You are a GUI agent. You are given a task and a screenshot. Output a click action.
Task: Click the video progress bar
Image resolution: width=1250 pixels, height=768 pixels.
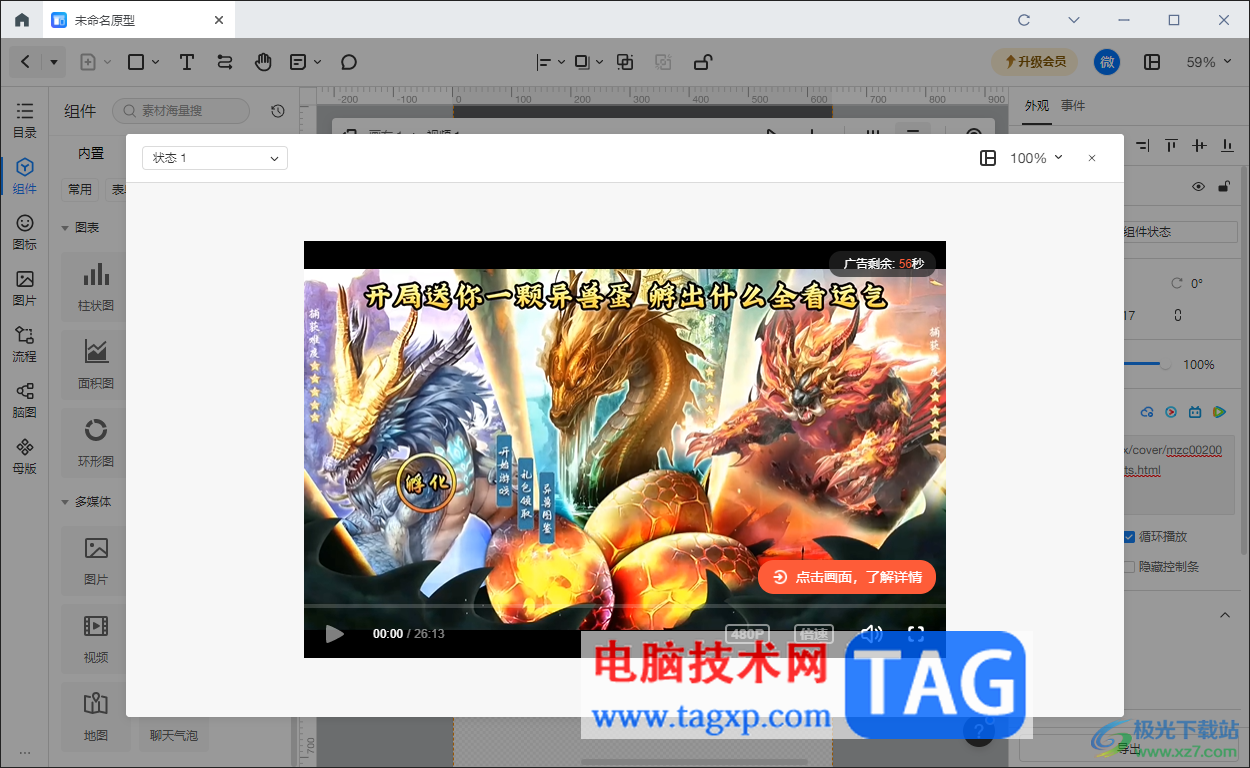pos(625,606)
